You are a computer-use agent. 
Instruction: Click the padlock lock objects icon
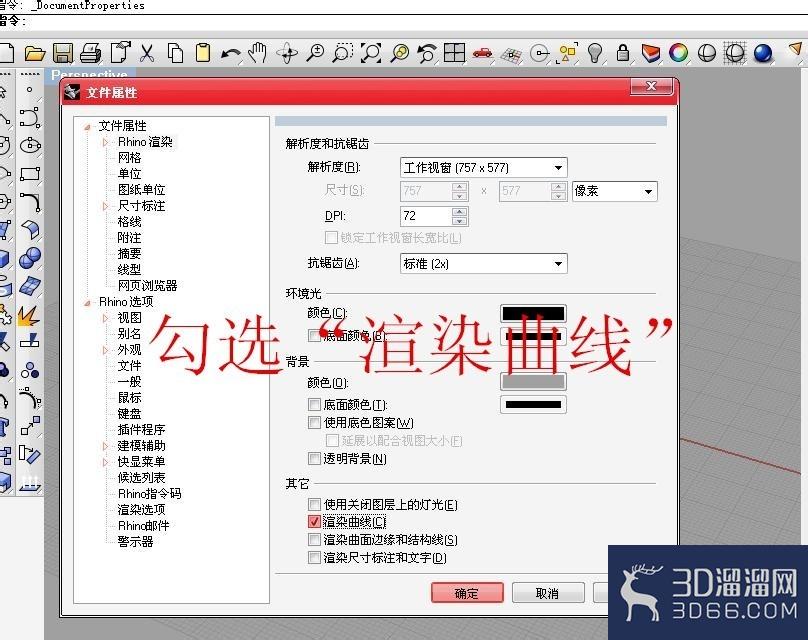(623, 53)
